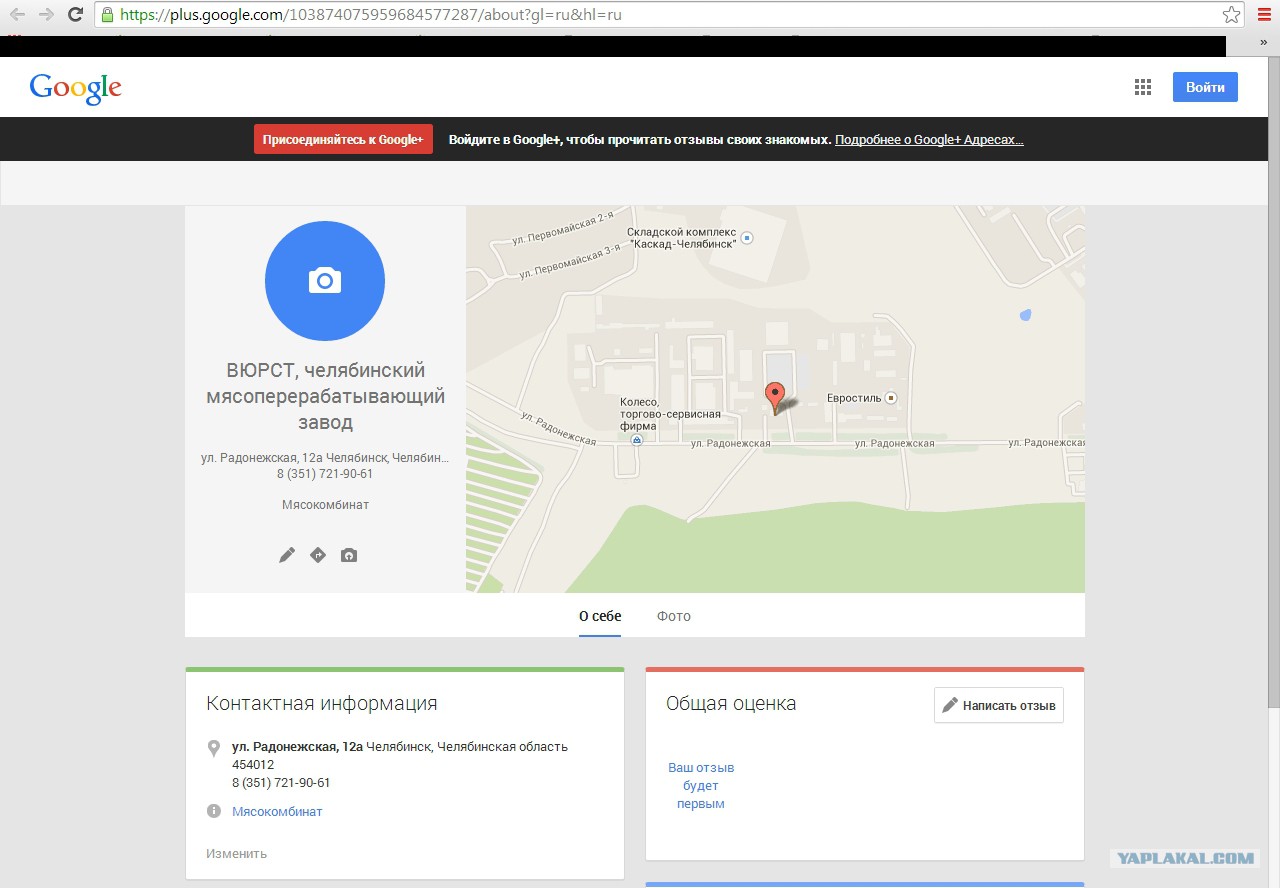Sign in with the Войти button
The width and height of the screenshot is (1280, 888).
tap(1205, 87)
